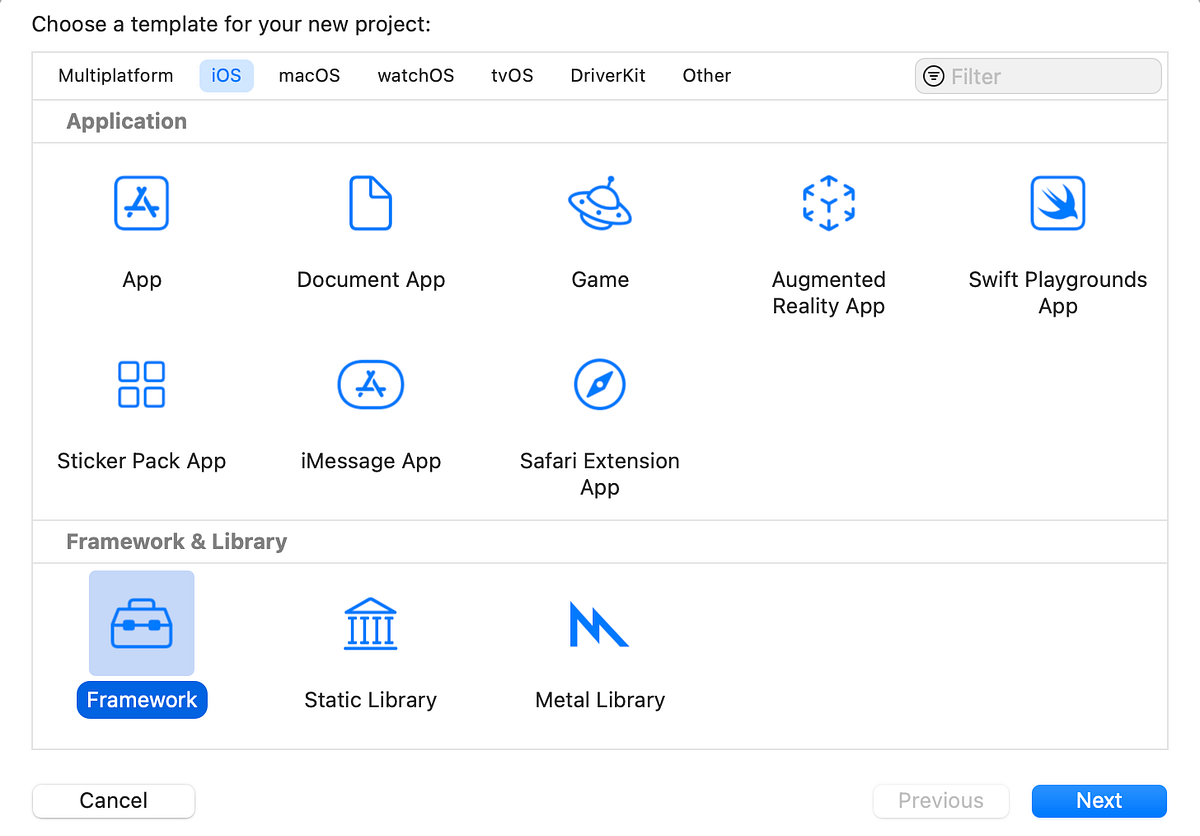
Task: Choose the Static Library template
Action: [370, 623]
